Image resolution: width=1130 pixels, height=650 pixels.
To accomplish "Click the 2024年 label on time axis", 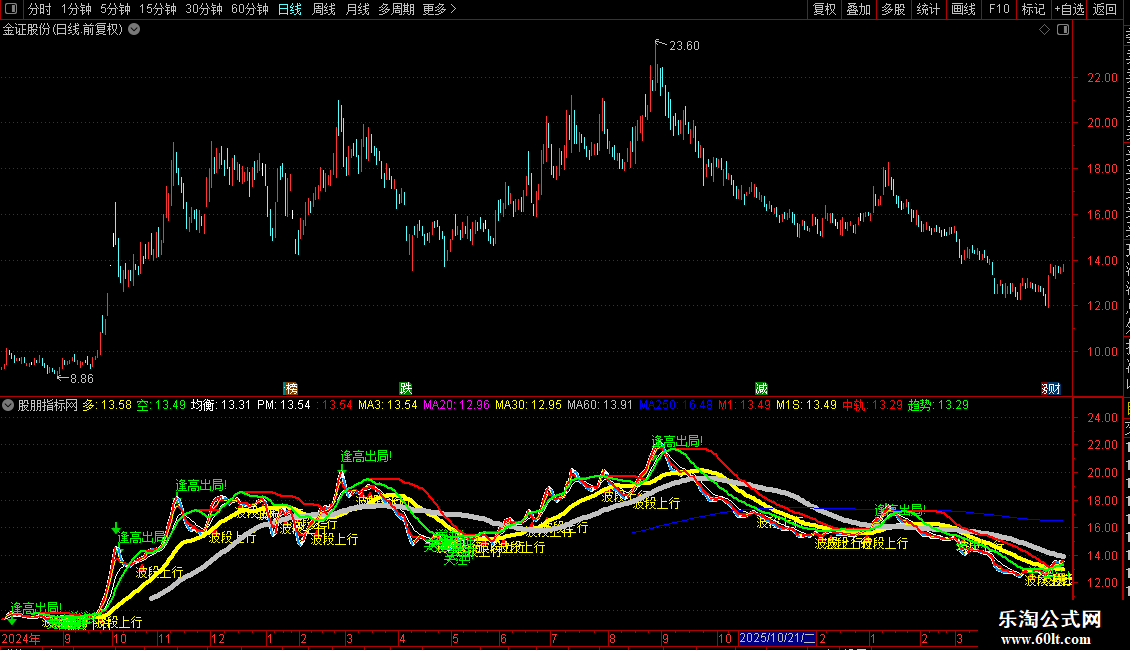I will (21, 638).
